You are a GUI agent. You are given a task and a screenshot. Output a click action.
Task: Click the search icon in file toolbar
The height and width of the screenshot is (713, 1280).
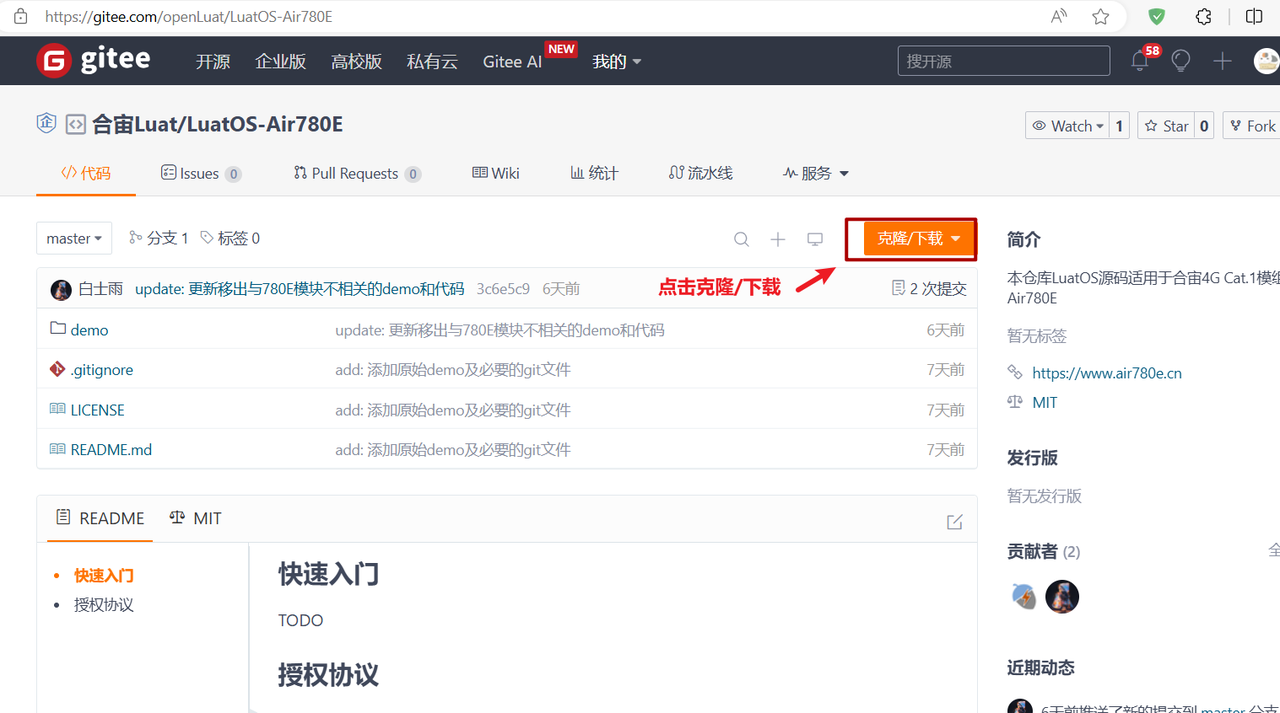741,239
